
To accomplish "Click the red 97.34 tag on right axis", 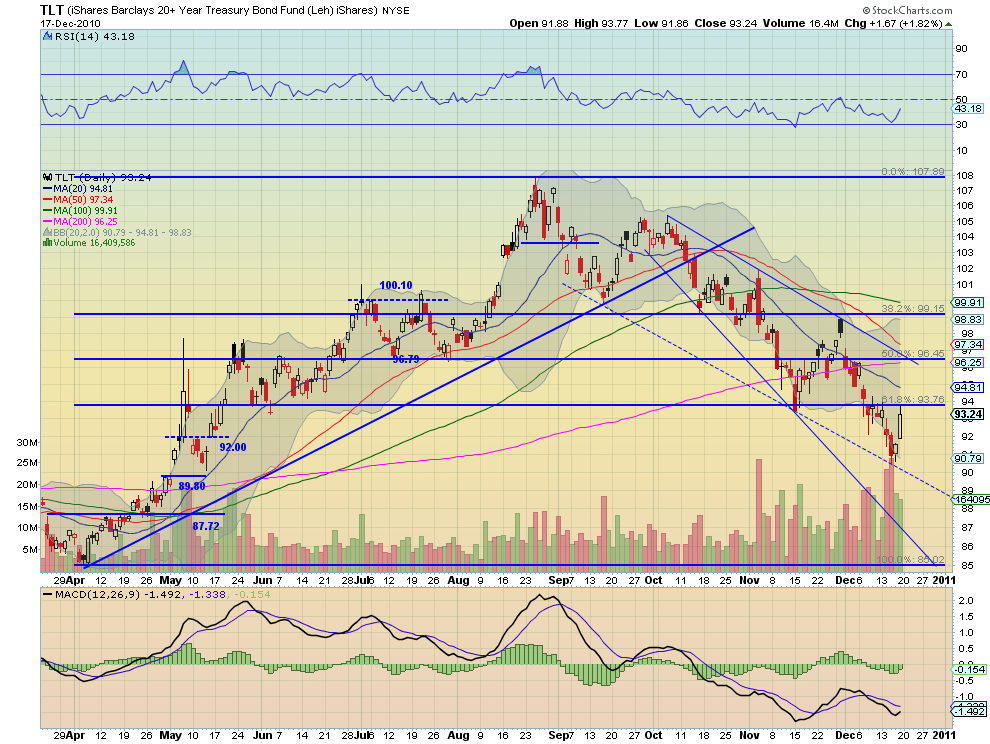I will 968,345.
